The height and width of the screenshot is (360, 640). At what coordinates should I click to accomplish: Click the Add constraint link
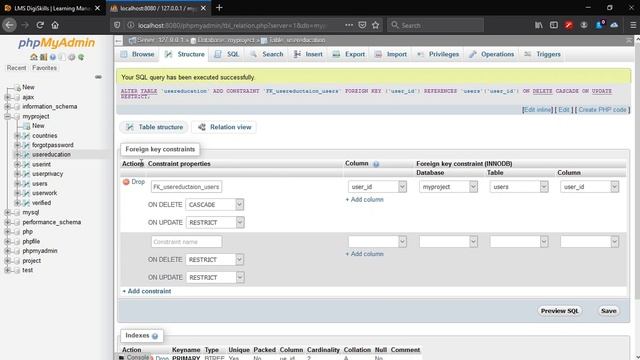pos(147,291)
